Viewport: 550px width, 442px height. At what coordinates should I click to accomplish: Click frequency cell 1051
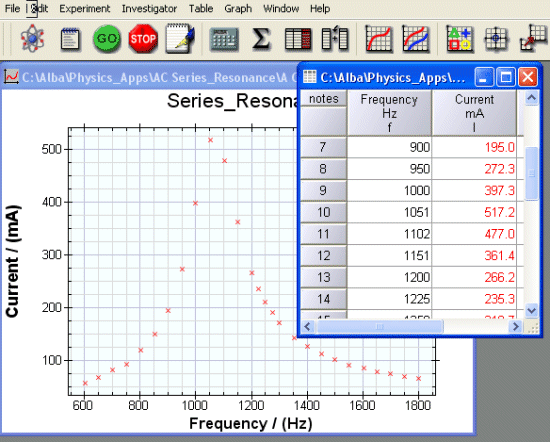pyautogui.click(x=389, y=212)
